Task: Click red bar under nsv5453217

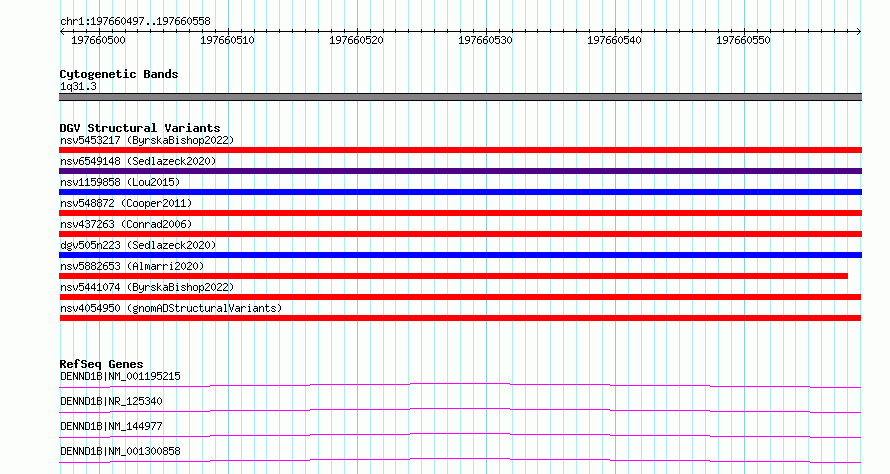Action: coord(460,150)
